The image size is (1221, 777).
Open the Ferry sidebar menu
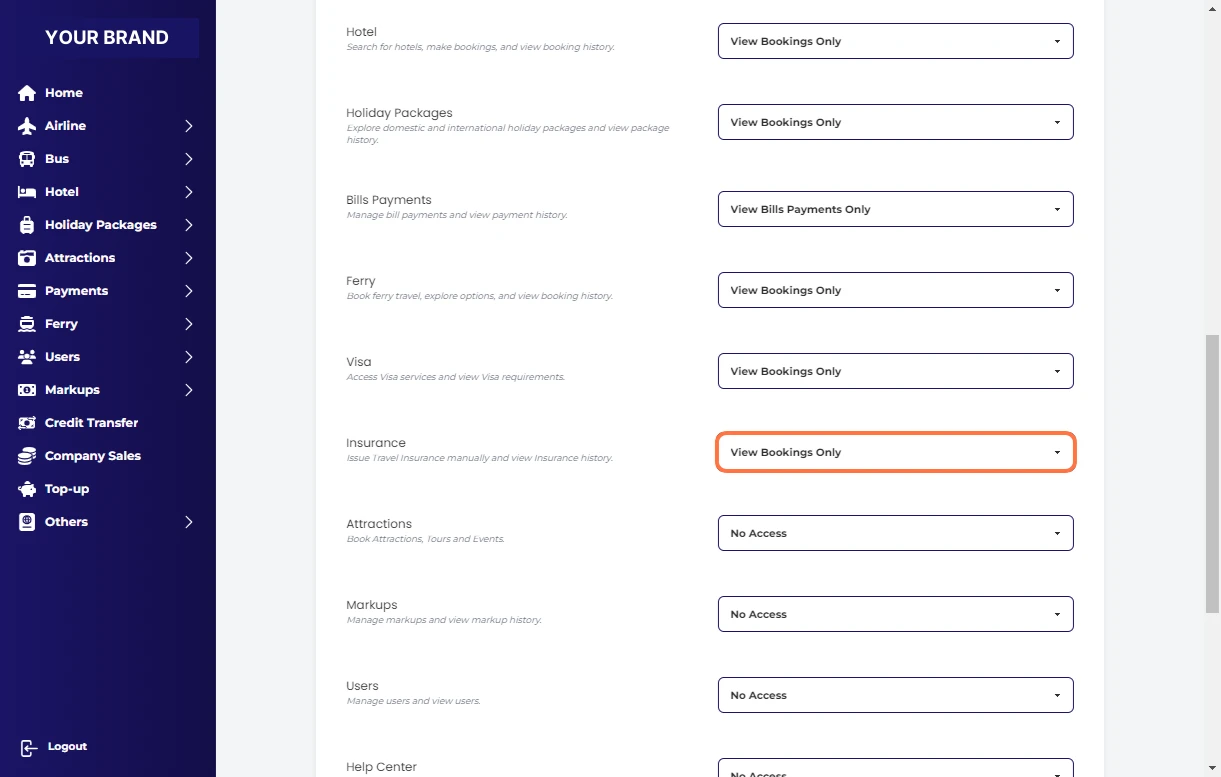(61, 324)
